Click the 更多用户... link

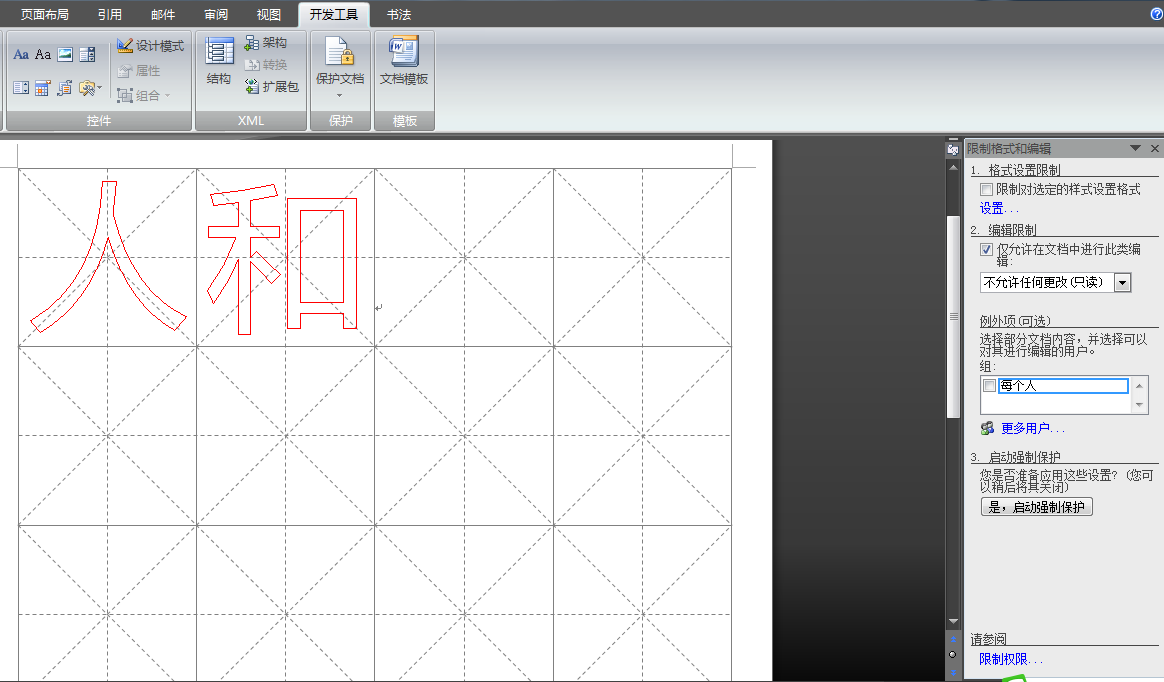click(x=1033, y=428)
